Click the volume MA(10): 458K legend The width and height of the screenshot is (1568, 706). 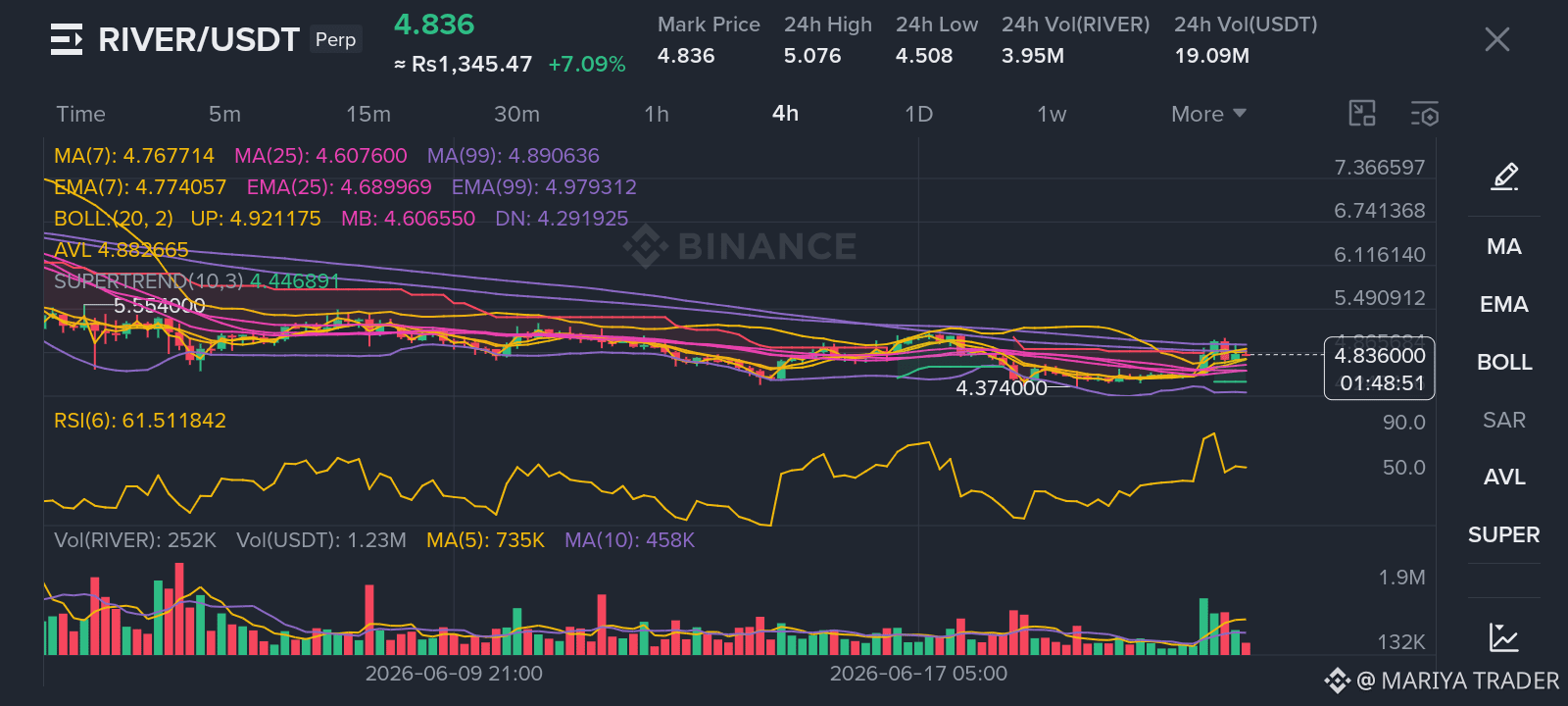pos(629,540)
